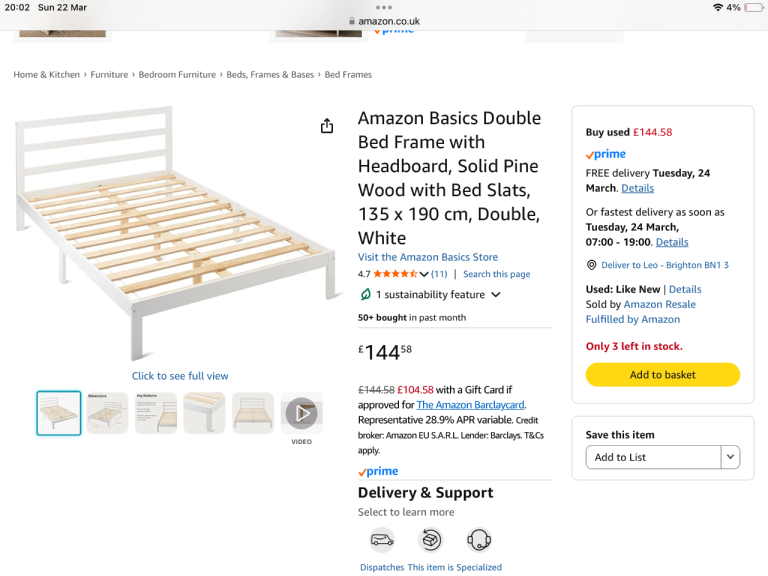The height and width of the screenshot is (576, 768).
Task: Click the star rating graphic
Action: tap(395, 274)
